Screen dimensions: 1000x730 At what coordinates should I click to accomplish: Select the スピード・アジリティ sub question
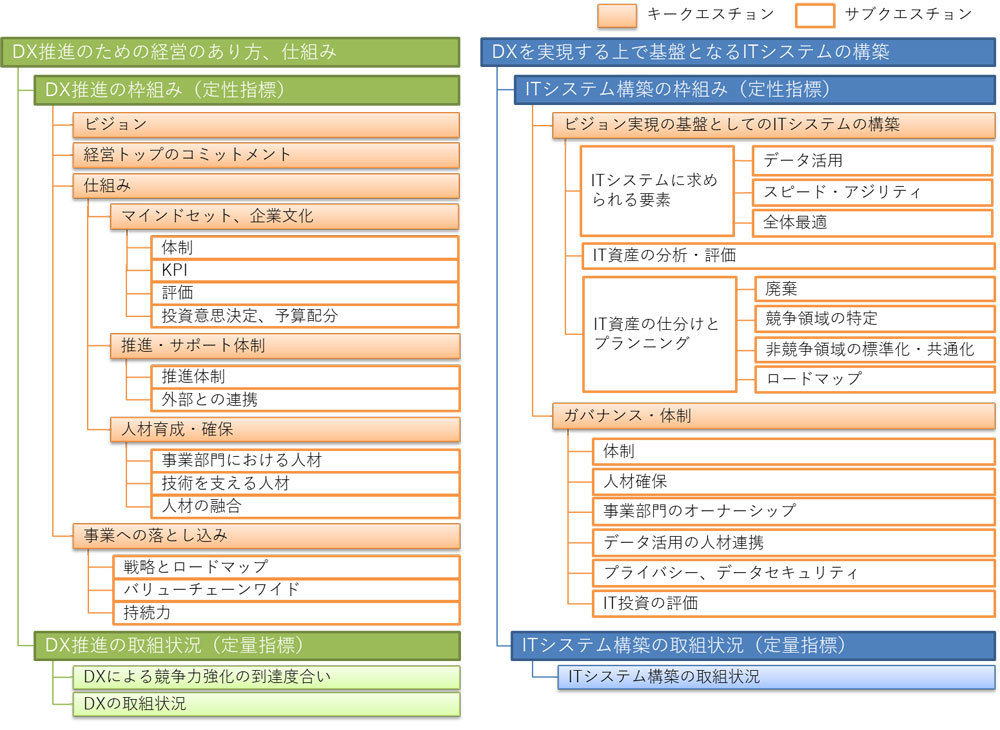[873, 192]
